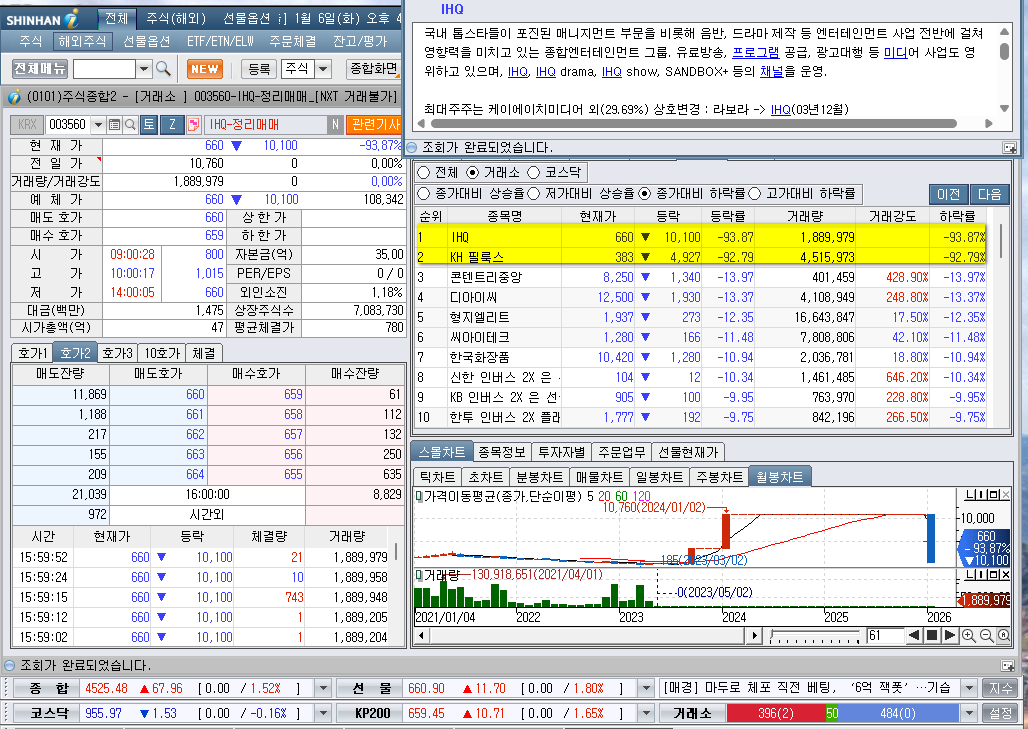Viewport: 1028px width, 729px height.
Task: Close the 거래량 volume pane with its X
Action: click(1006, 575)
